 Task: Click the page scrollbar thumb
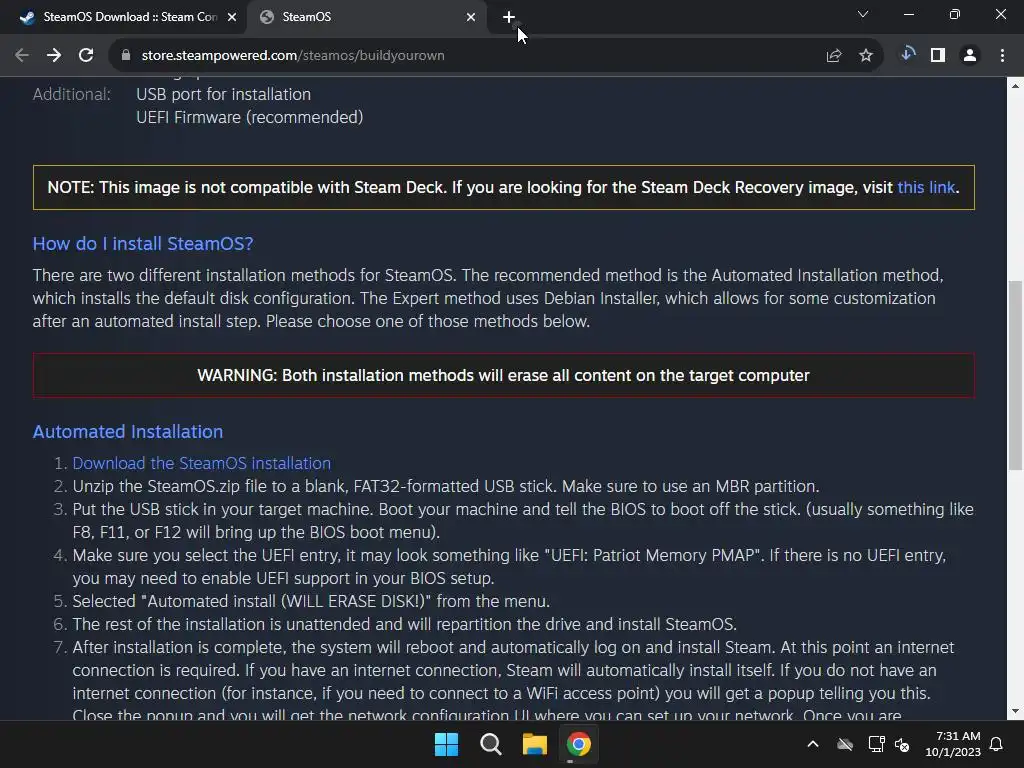(1015, 375)
